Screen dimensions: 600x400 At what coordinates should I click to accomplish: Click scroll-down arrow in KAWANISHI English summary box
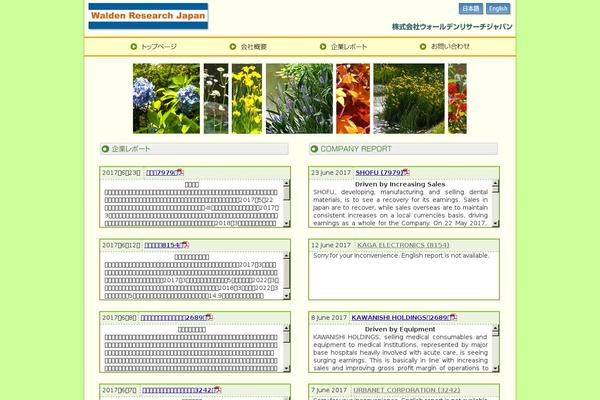[x=496, y=369]
